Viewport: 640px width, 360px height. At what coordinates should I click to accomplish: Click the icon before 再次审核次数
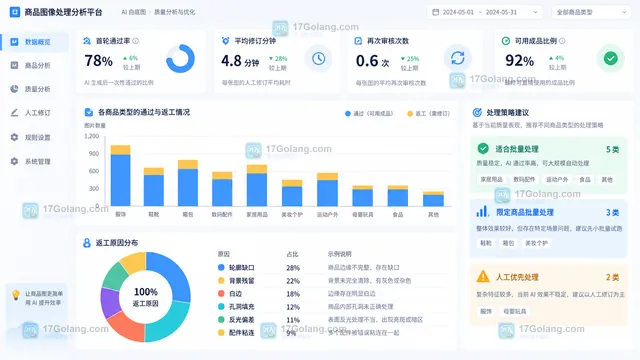(358, 41)
